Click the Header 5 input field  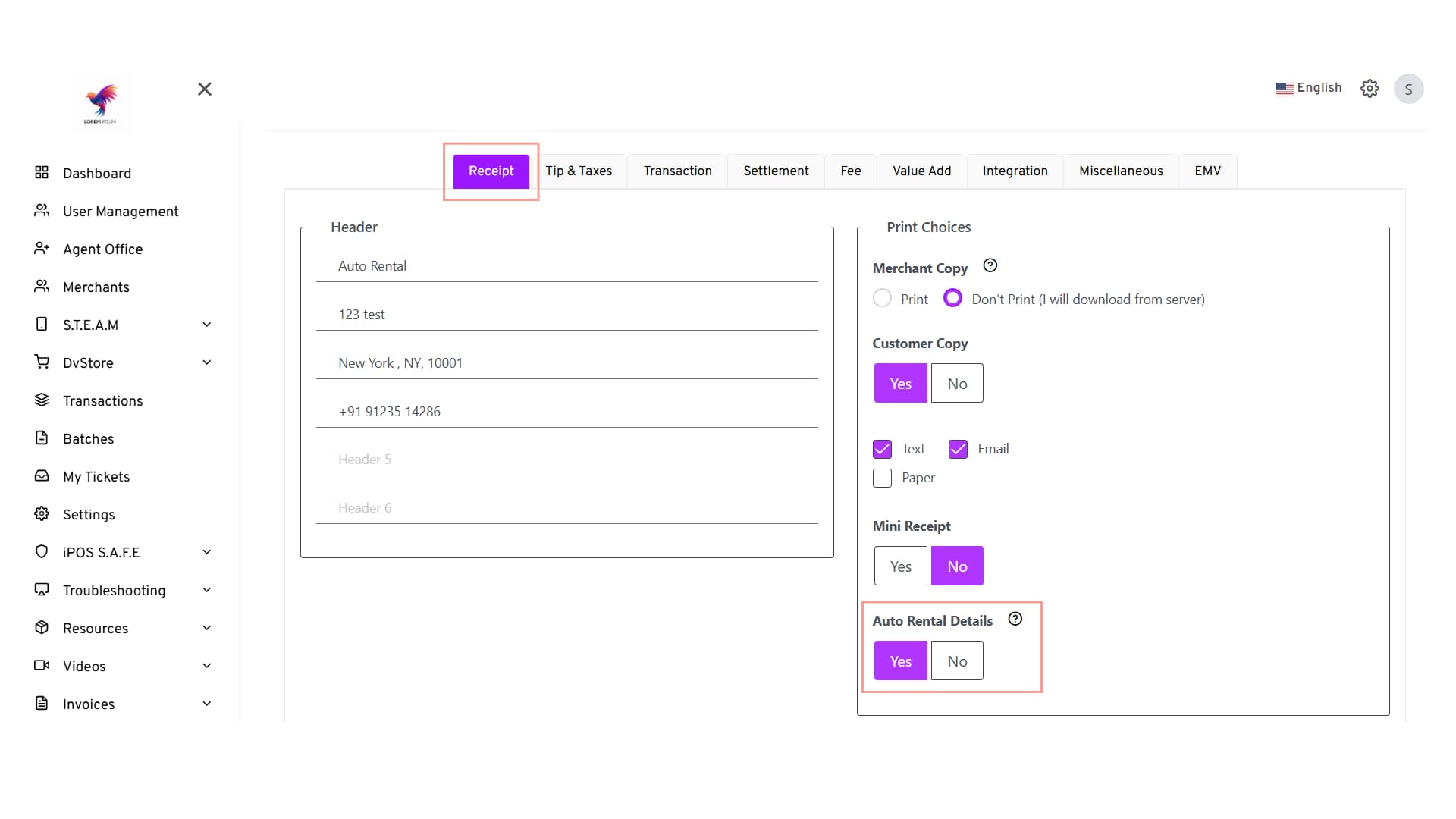[x=566, y=460]
